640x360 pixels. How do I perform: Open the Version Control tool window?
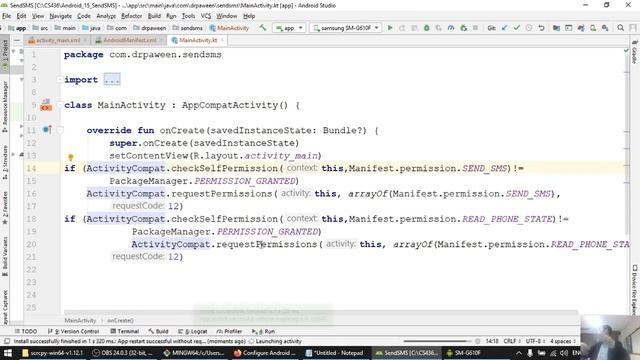[73, 331]
